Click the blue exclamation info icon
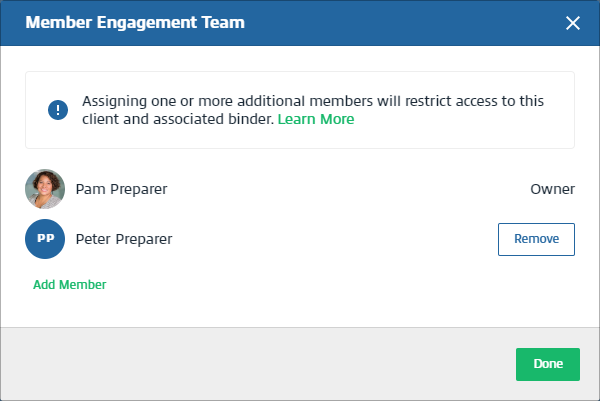600x401 pixels. 57,110
